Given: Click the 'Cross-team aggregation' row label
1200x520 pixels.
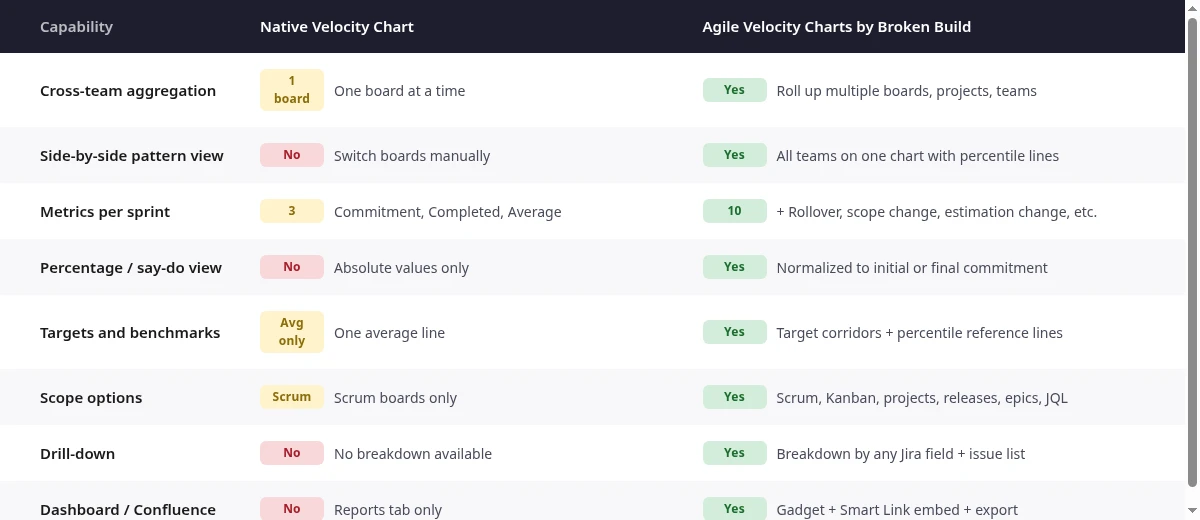Looking at the screenshot, I should pyautogui.click(x=128, y=91).
